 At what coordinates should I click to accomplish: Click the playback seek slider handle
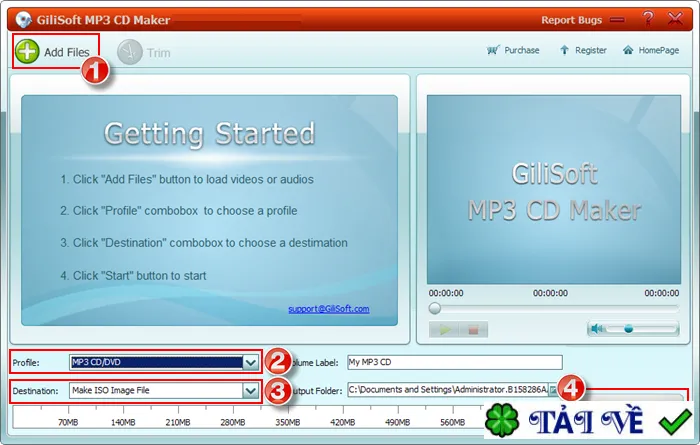434,308
